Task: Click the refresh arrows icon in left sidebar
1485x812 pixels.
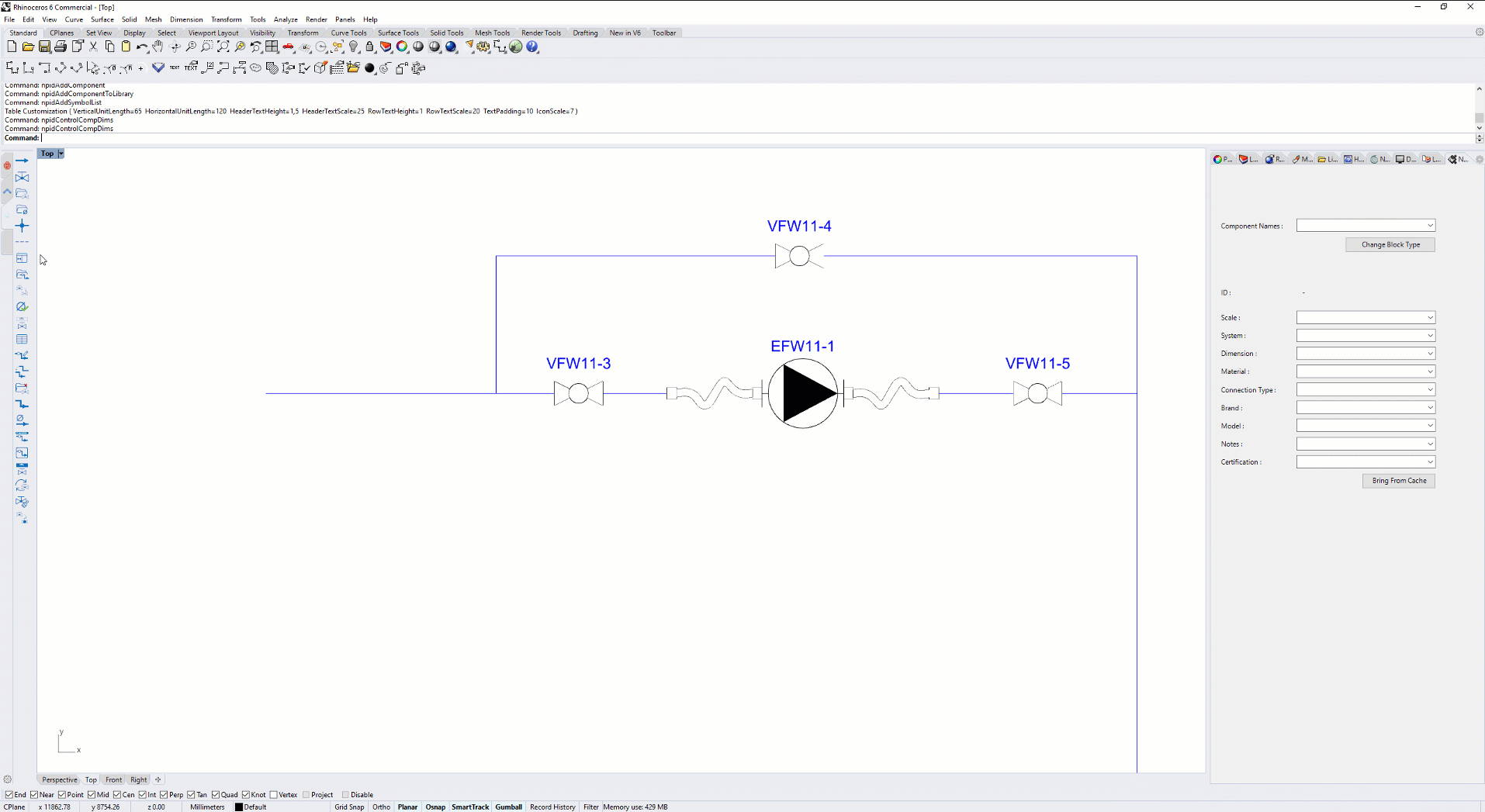Action: coord(22,485)
